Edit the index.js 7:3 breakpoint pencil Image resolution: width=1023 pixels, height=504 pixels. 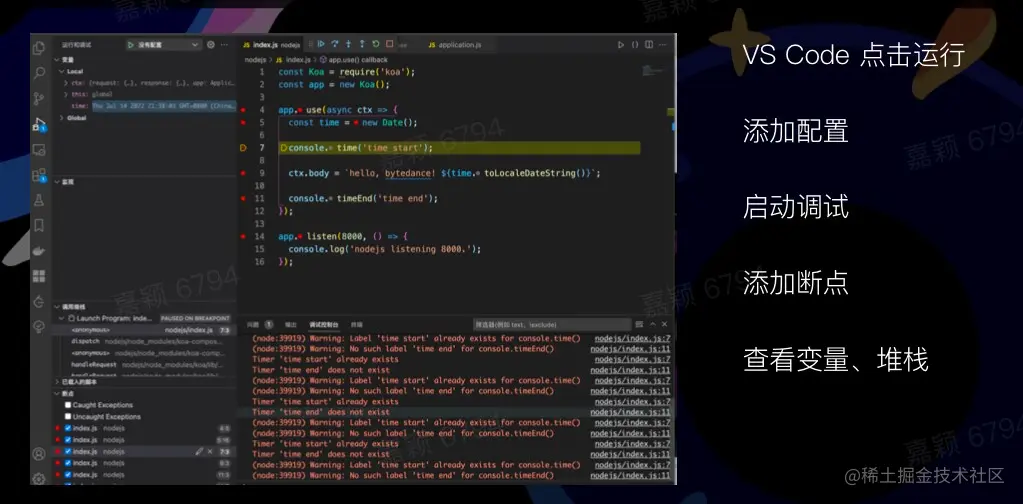click(199, 451)
